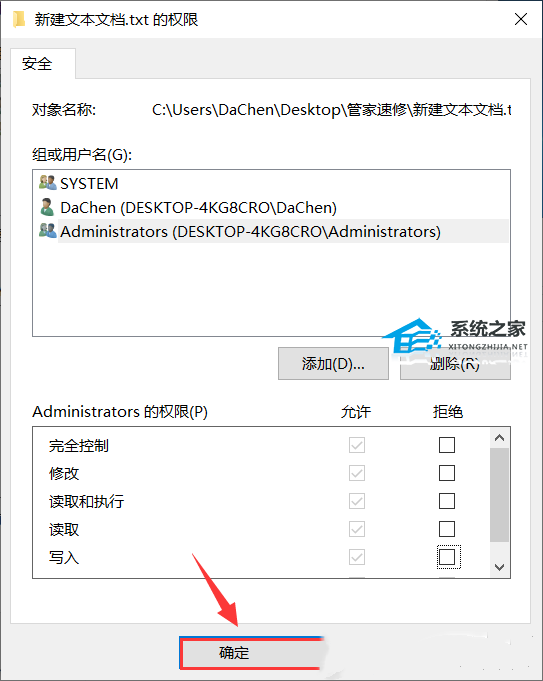The width and height of the screenshot is (543, 681).
Task: Check Deny for 完全控制
Action: pyautogui.click(x=447, y=445)
